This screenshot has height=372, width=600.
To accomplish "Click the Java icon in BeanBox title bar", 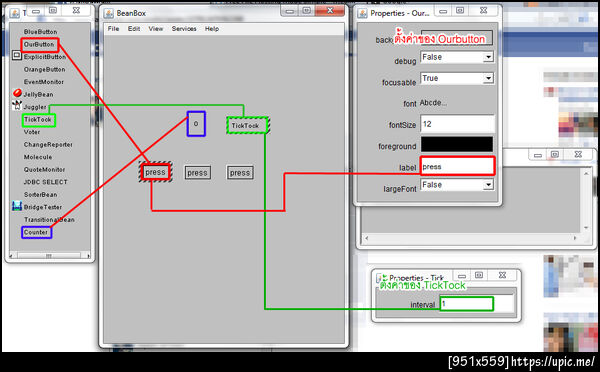I will 109,13.
